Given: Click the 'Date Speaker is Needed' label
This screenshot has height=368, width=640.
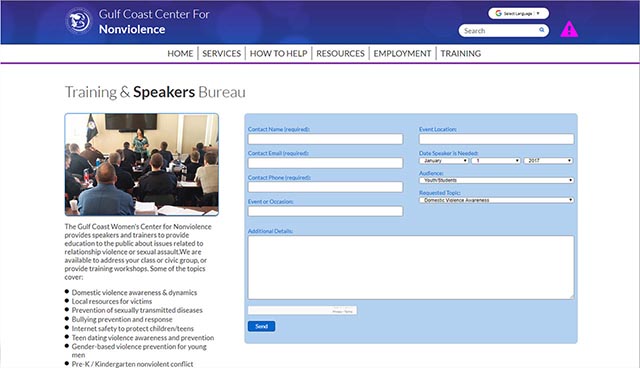Looking at the screenshot, I should click(x=449, y=153).
